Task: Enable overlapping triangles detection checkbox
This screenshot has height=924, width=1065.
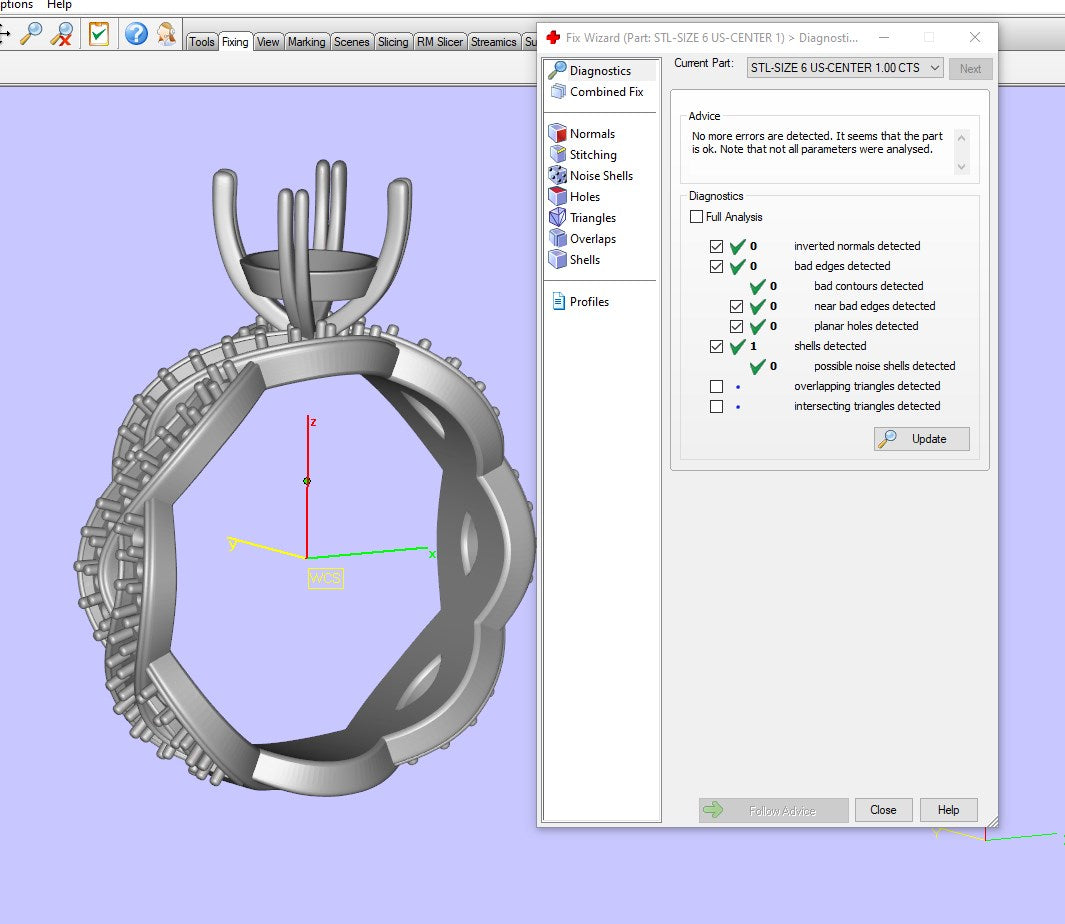Action: [716, 386]
